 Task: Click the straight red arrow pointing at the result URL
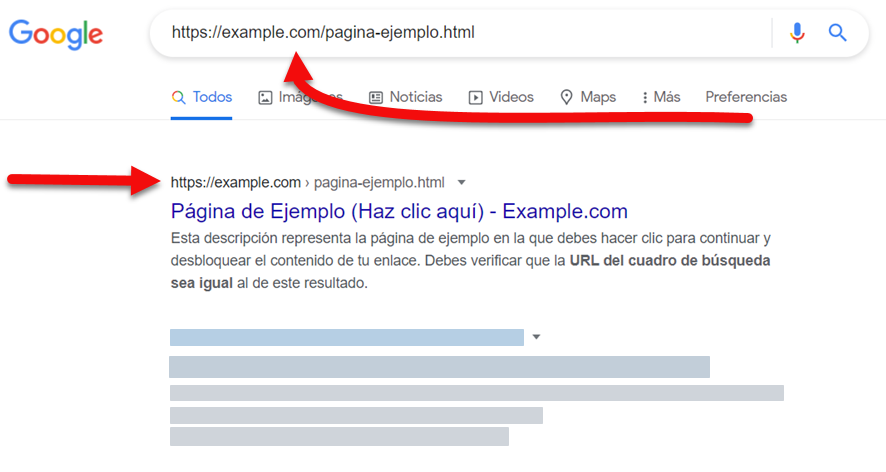80,181
